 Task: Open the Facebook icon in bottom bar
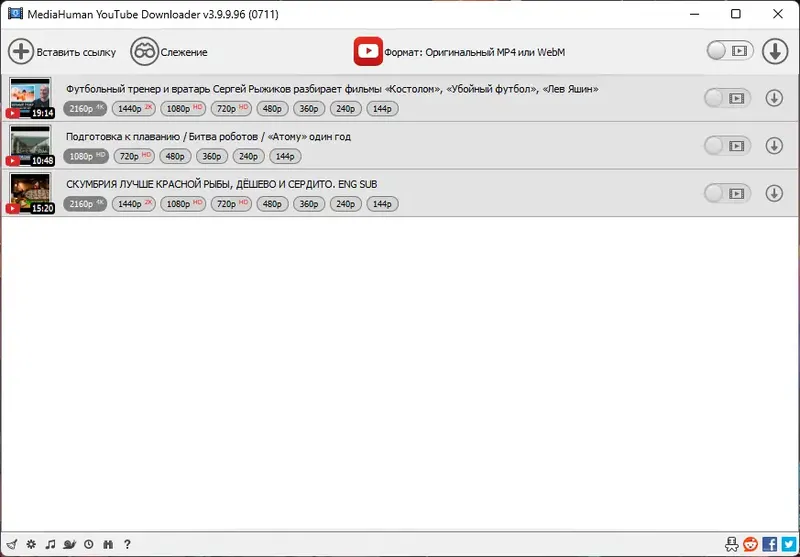pos(769,544)
